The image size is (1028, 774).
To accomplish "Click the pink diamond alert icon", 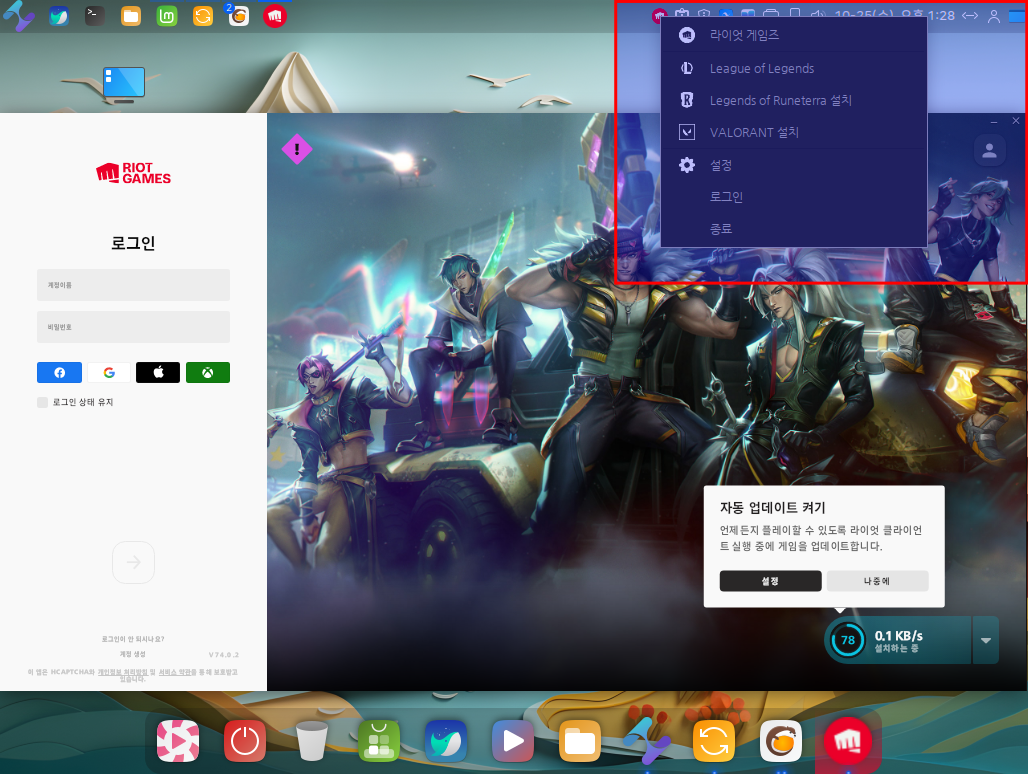I will tap(297, 149).
